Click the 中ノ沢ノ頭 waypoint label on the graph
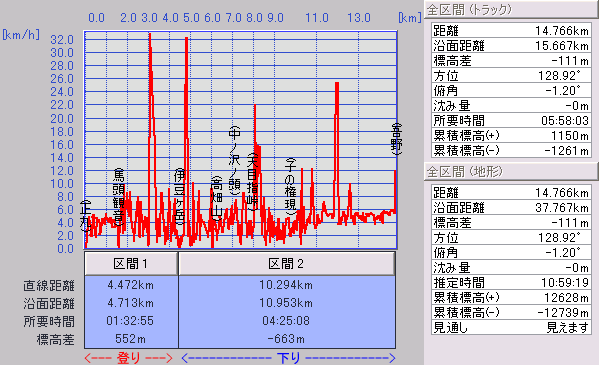The width and height of the screenshot is (599, 365). (235, 161)
